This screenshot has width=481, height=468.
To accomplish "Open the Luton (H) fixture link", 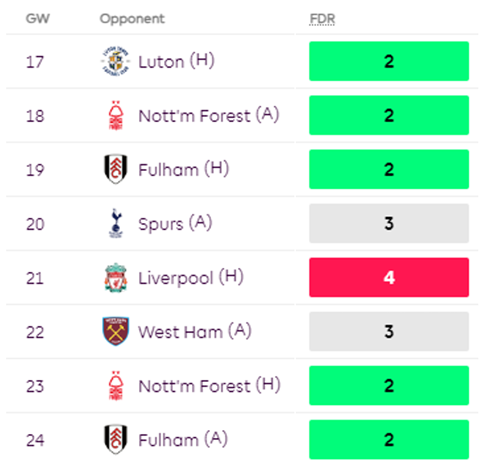I will click(x=176, y=62).
